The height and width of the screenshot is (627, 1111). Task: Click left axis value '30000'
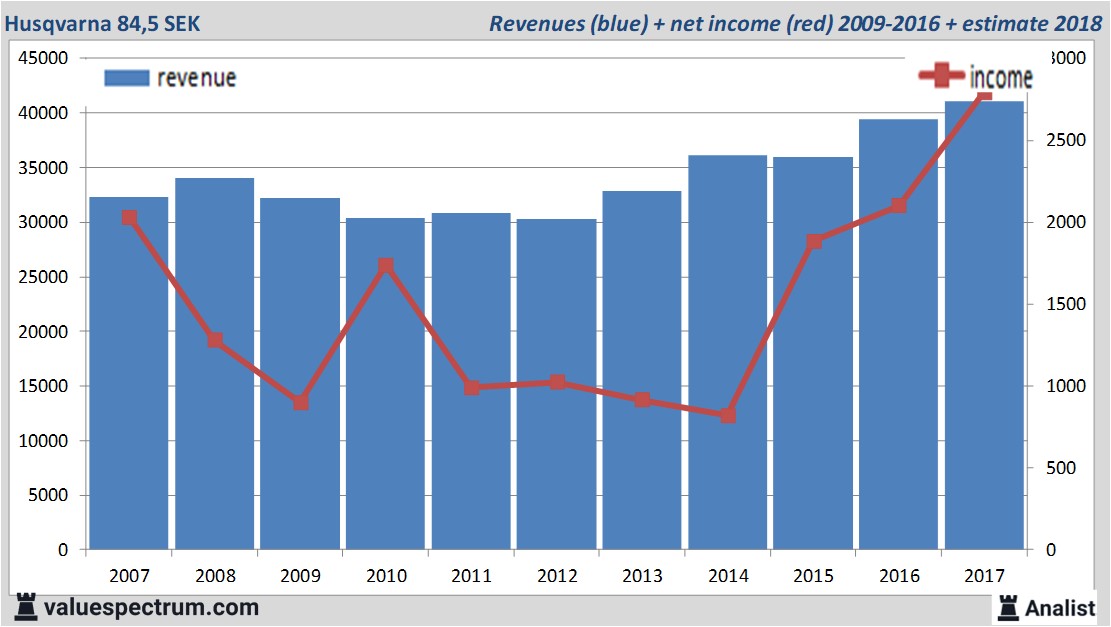[43, 222]
